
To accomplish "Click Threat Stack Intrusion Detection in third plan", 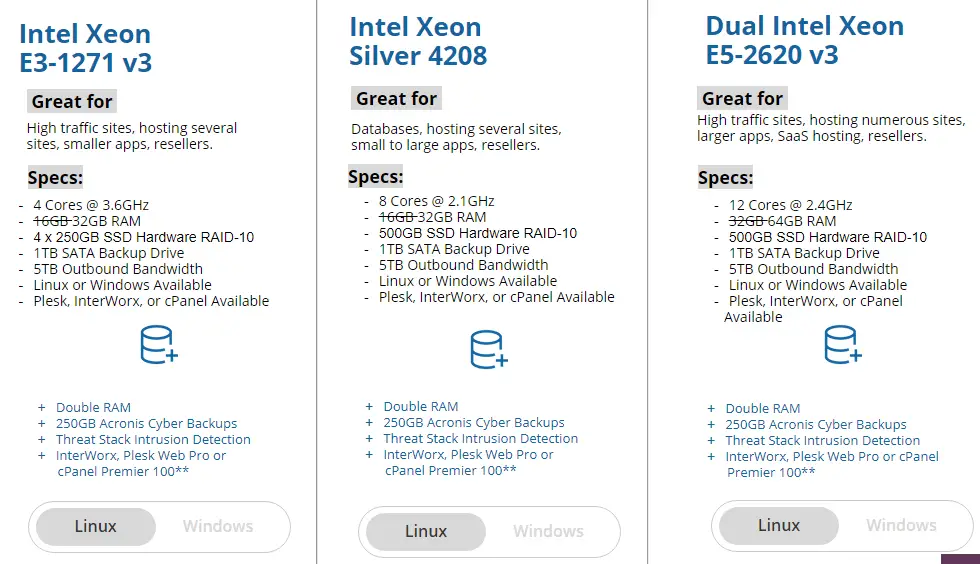I will pos(822,441).
